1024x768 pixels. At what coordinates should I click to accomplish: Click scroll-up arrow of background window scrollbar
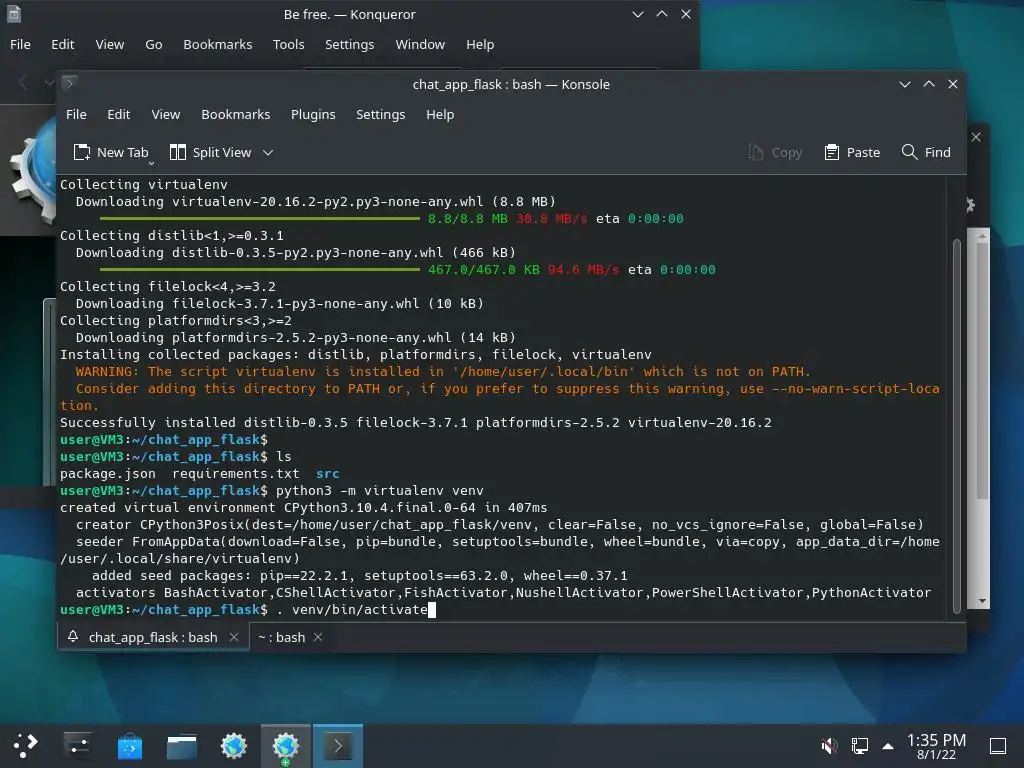[x=982, y=236]
